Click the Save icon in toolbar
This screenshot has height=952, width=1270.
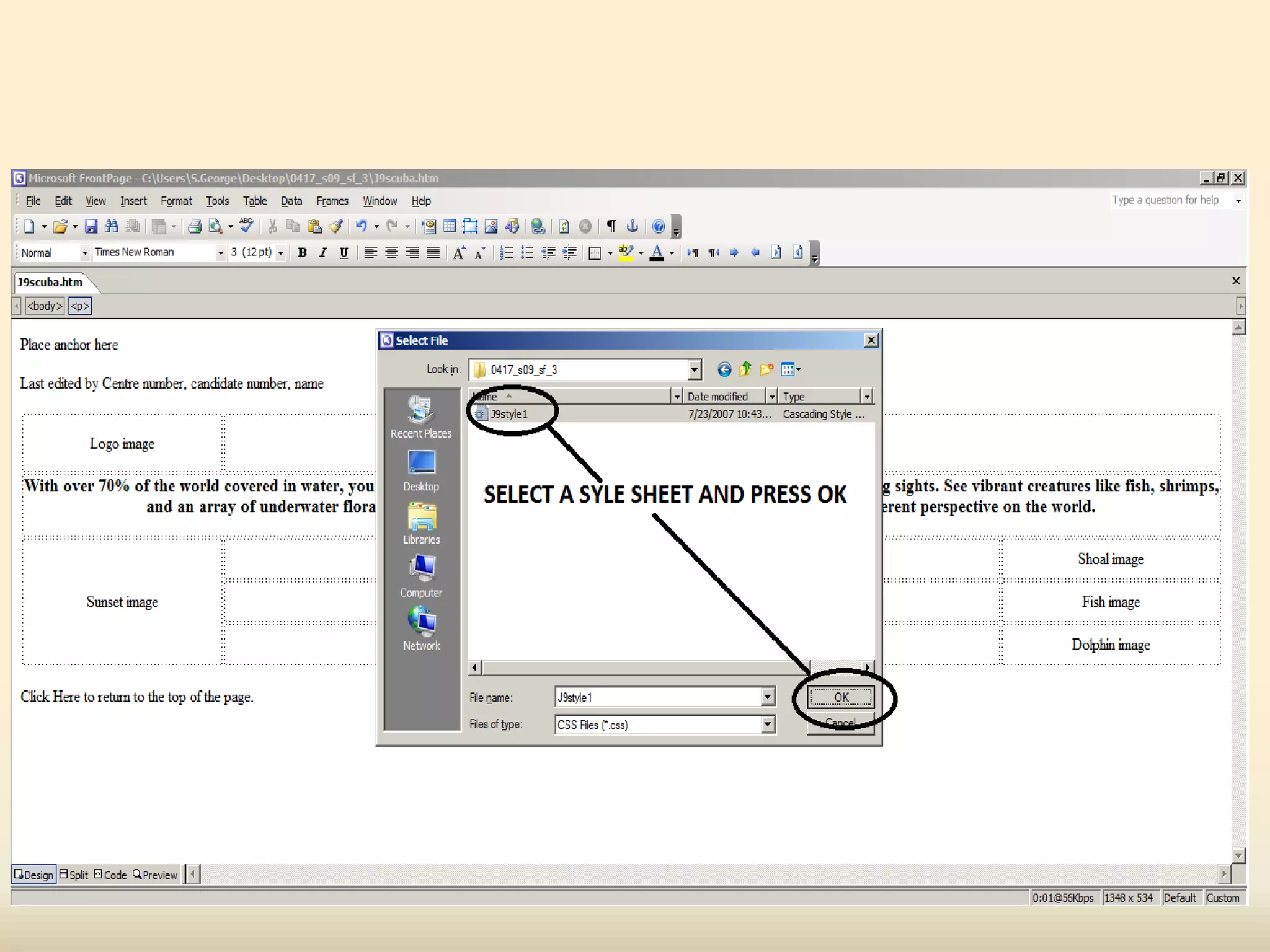coord(91,226)
